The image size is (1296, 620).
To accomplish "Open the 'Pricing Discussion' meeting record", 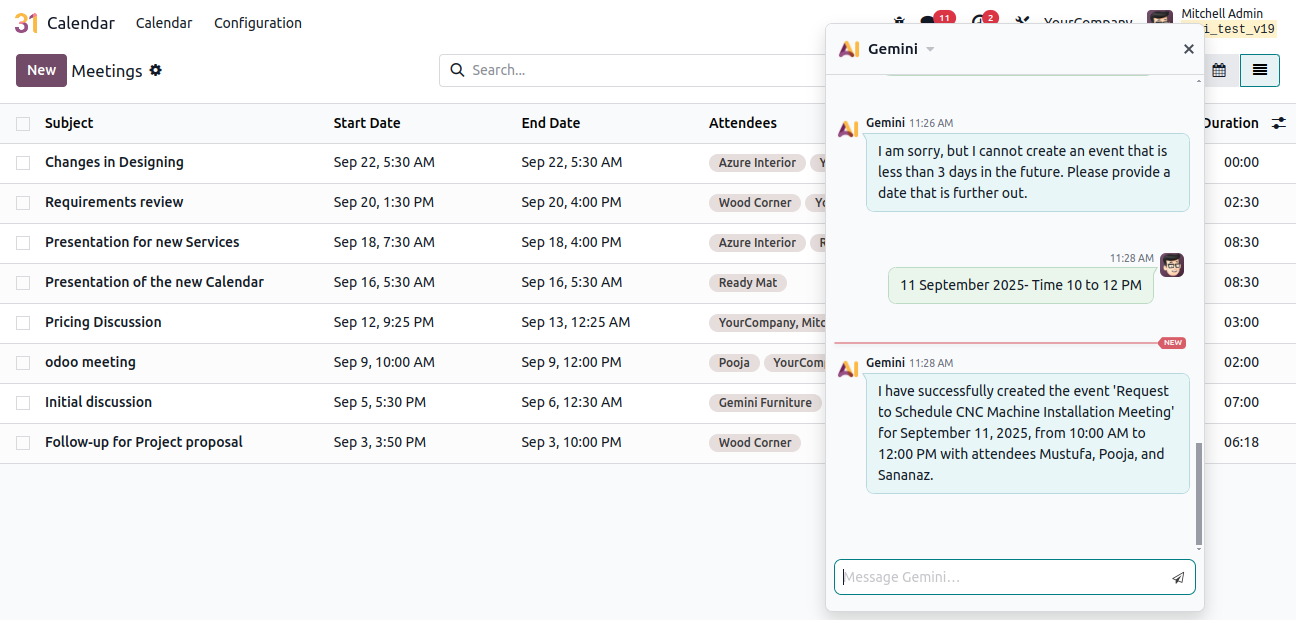I will tap(103, 322).
